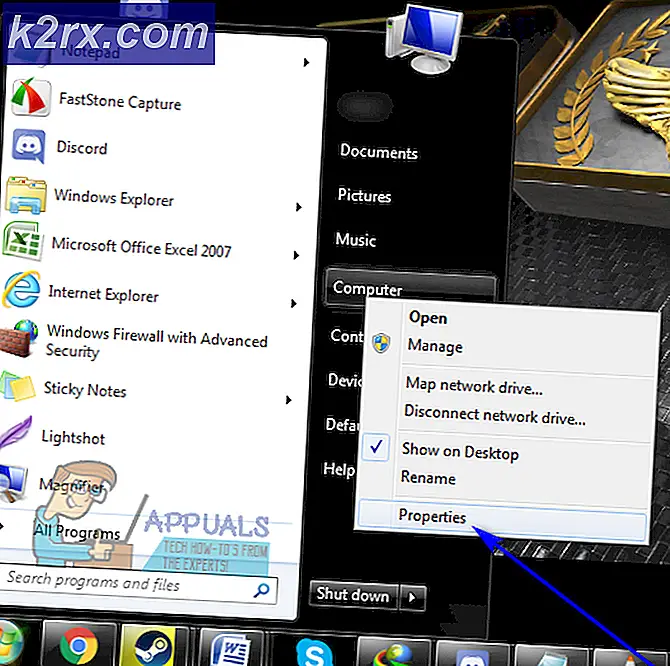The image size is (670, 666).
Task: Click the Search programs and files box
Action: [138, 583]
